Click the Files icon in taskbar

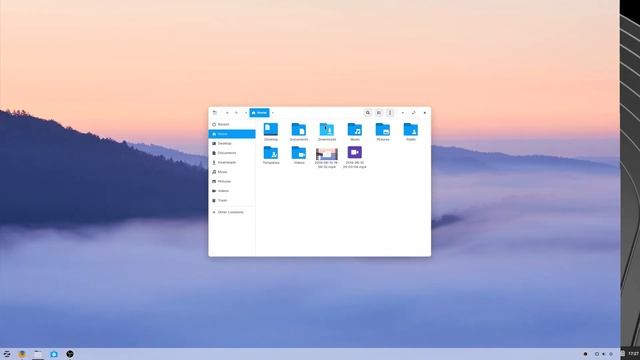tap(38, 354)
